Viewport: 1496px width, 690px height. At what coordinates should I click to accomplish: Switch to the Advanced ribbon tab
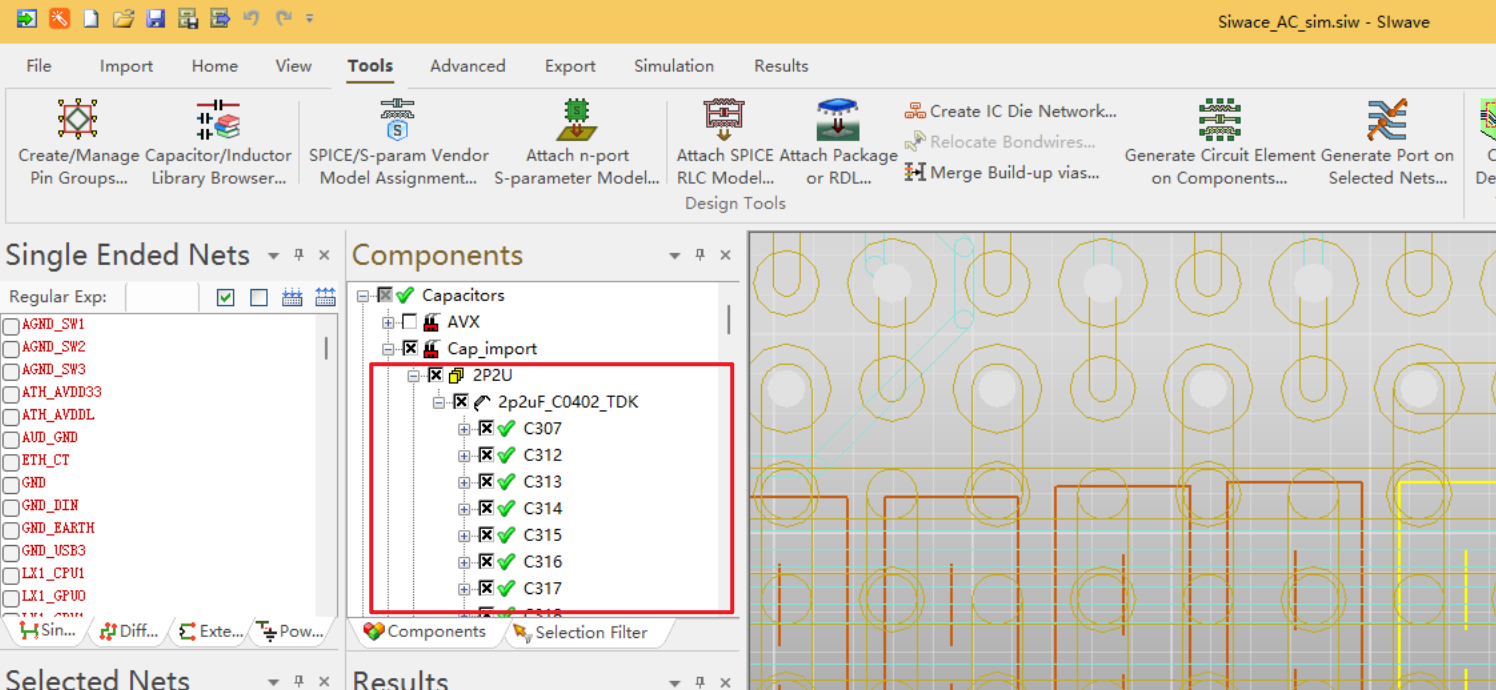467,66
